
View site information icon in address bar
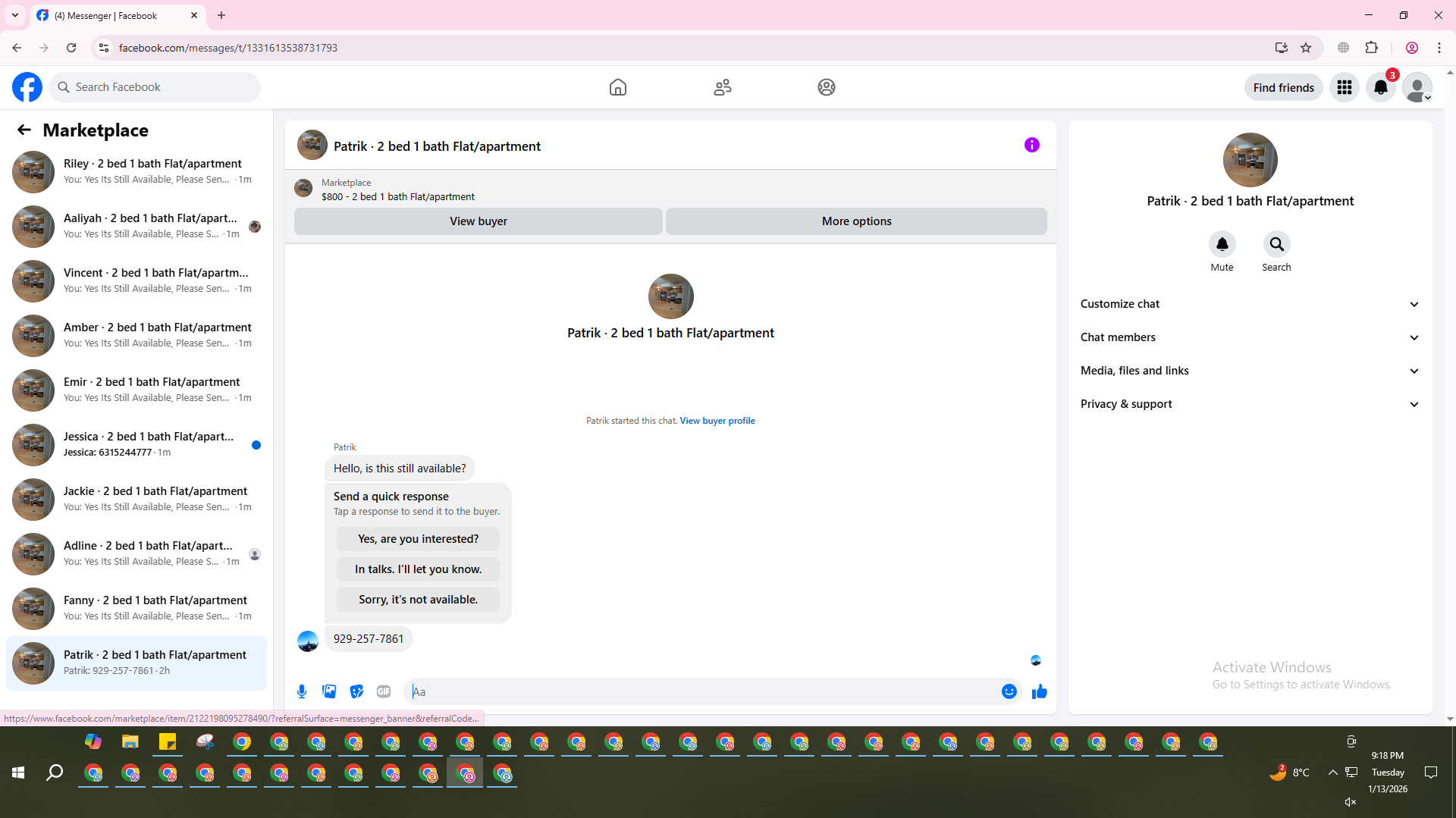coord(104,48)
